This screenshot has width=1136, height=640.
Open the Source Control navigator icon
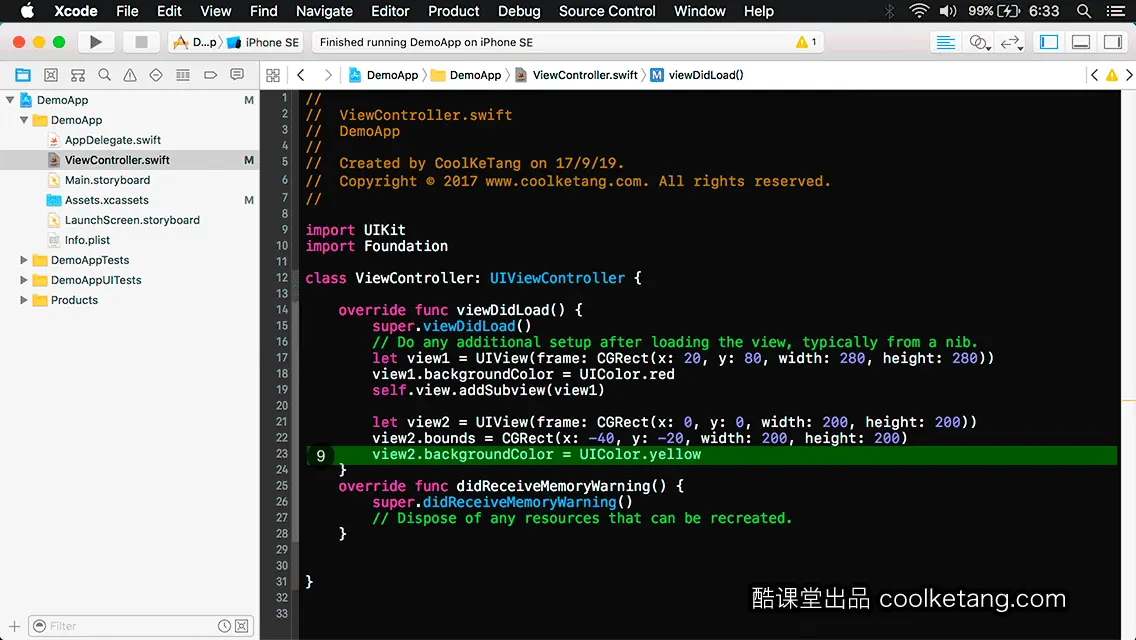click(51, 75)
